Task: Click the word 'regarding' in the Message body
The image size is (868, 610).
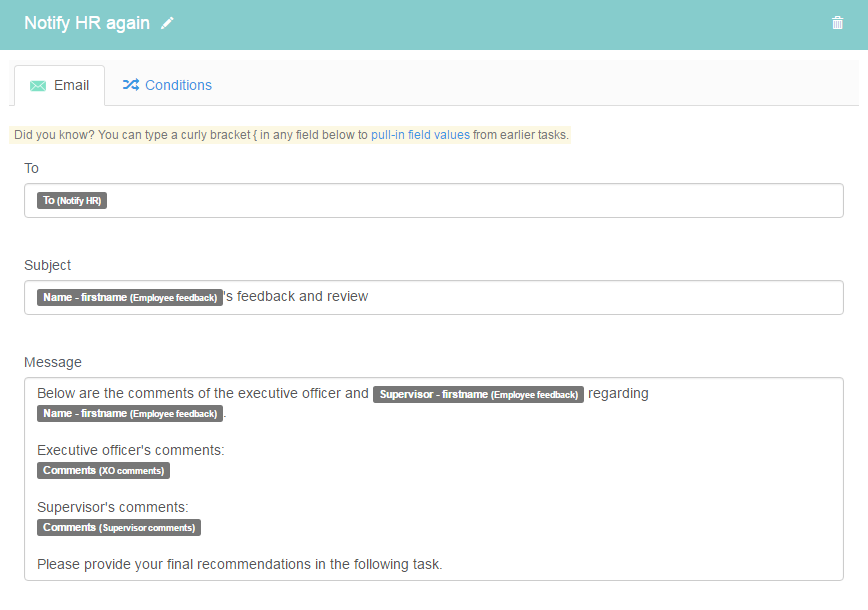Action: 618,394
